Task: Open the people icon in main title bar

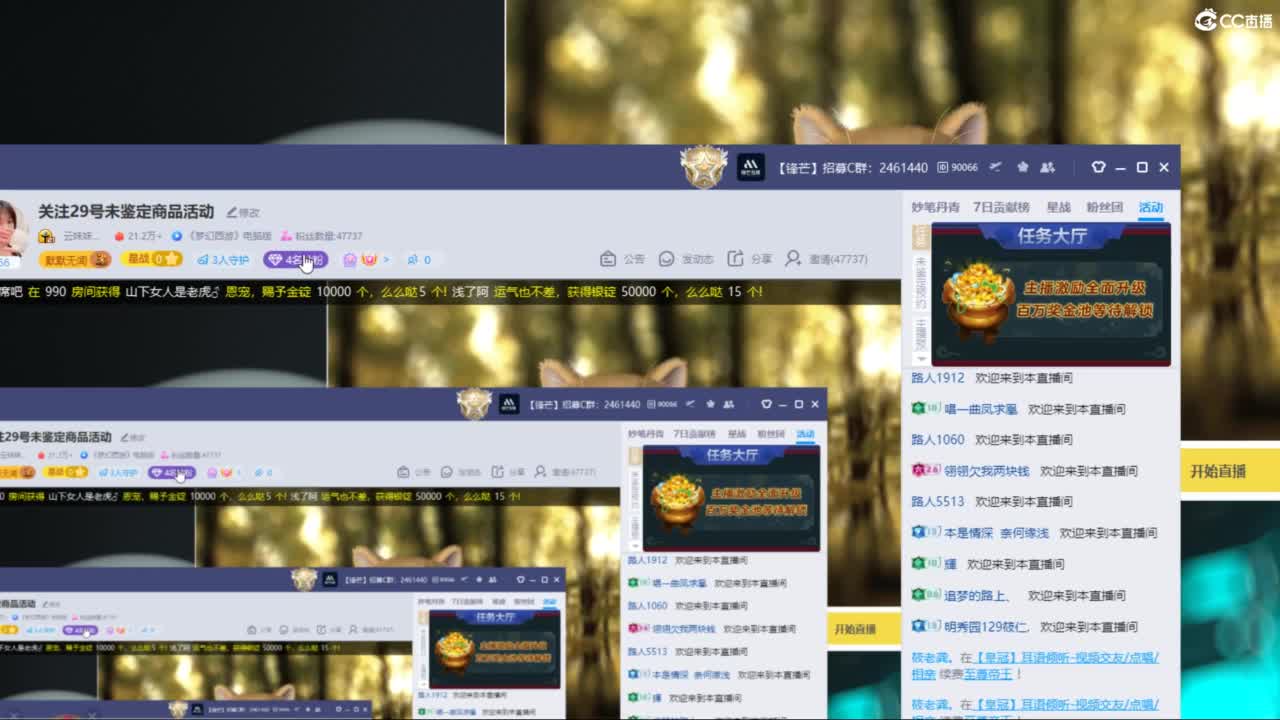Action: pyautogui.click(x=1047, y=167)
